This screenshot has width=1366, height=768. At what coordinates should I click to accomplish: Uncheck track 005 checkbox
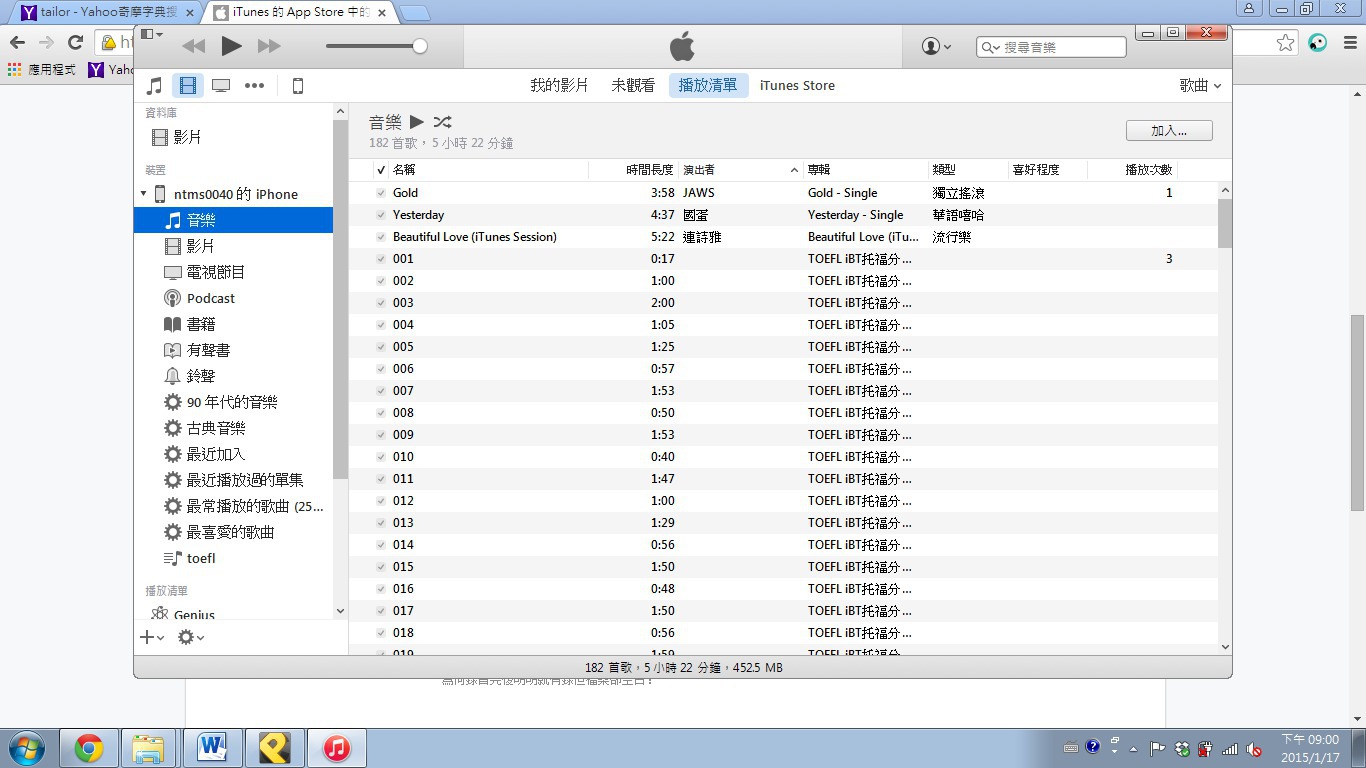[380, 347]
